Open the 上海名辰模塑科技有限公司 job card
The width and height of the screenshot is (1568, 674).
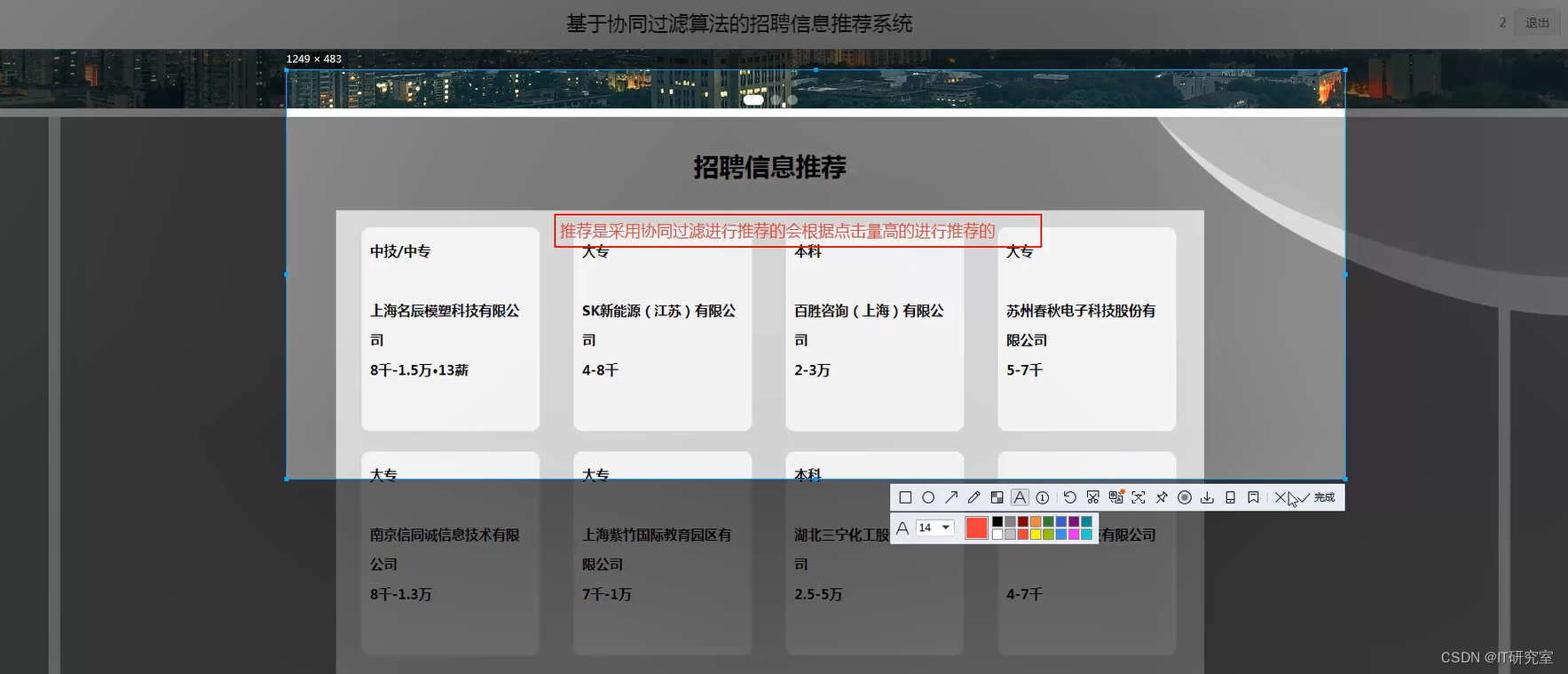[x=451, y=329]
